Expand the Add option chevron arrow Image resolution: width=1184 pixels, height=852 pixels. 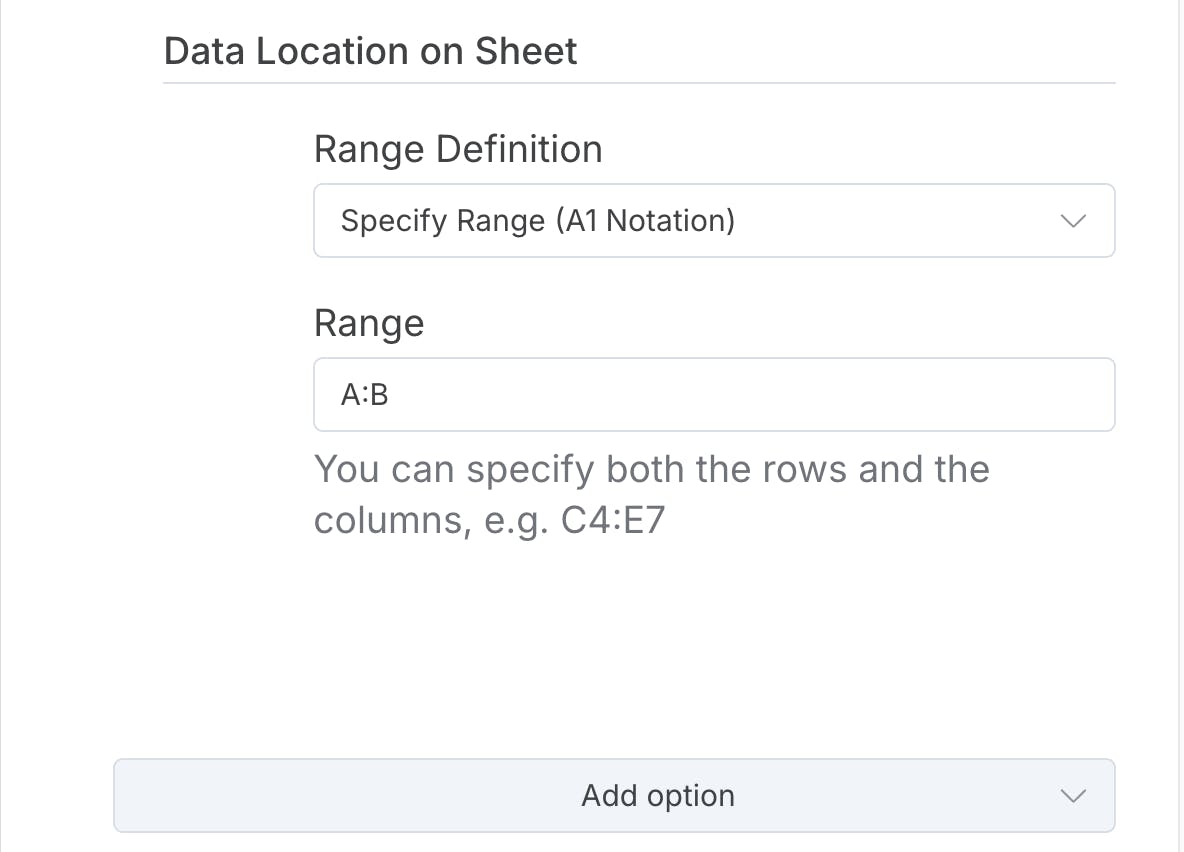click(x=1072, y=796)
